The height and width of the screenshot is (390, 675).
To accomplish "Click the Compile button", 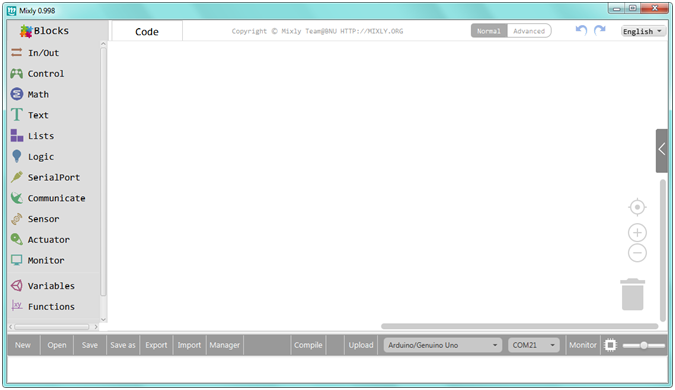I will [x=308, y=345].
